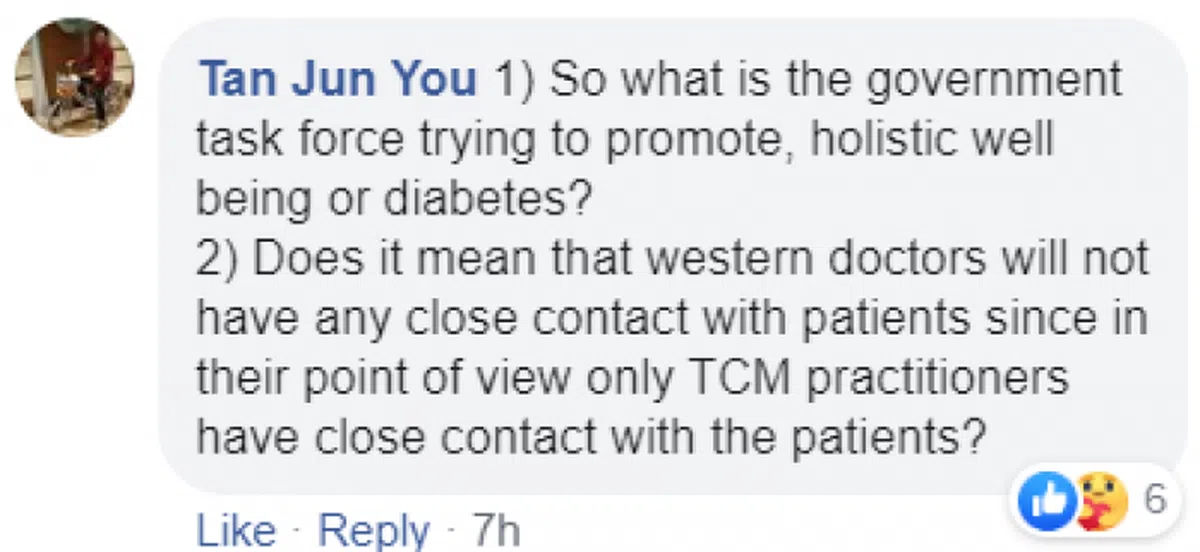The width and height of the screenshot is (1200, 552).
Task: Click the "1)" point marker
Action: click(x=513, y=80)
